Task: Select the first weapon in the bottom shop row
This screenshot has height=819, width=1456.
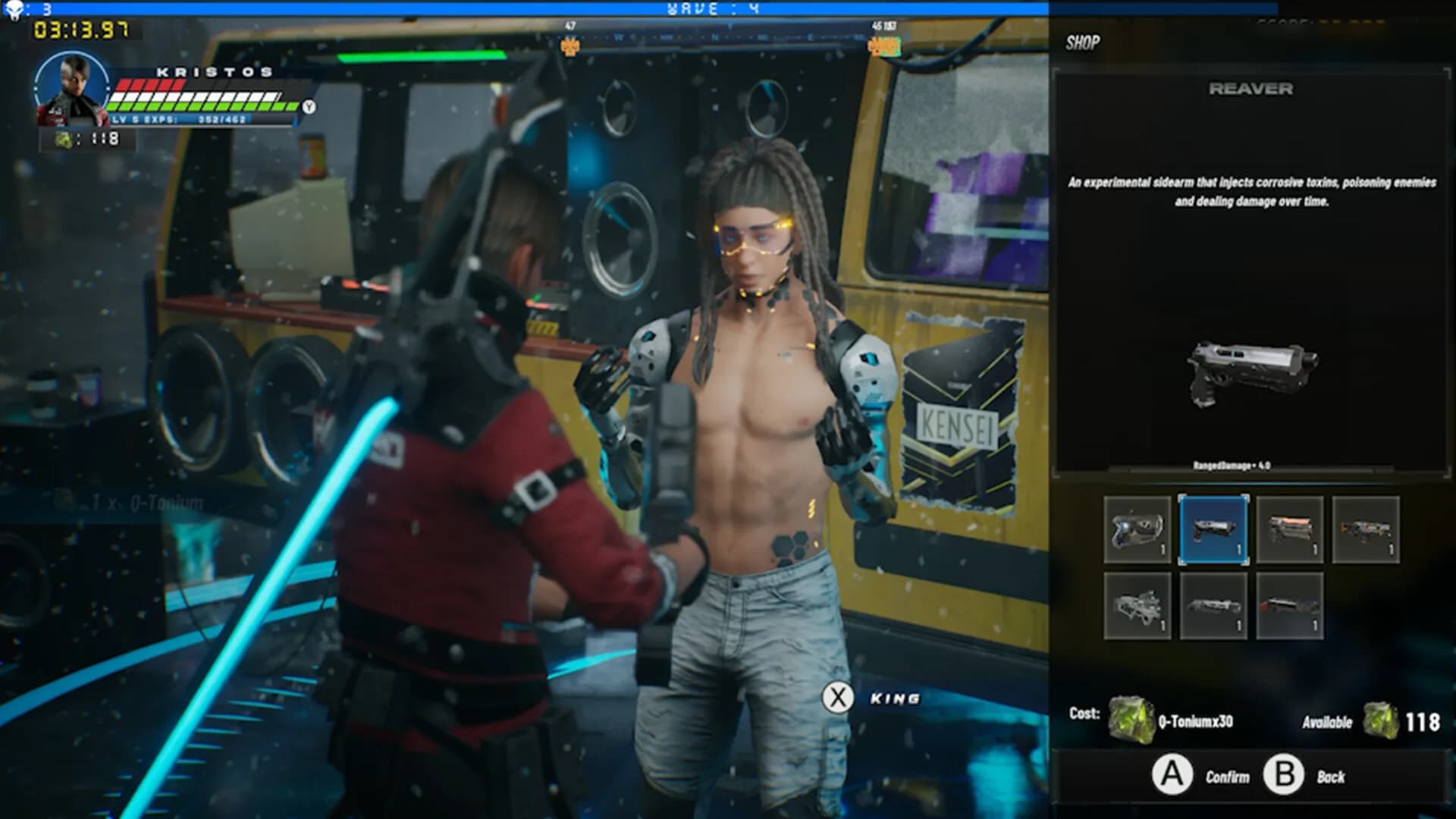Action: point(1137,606)
